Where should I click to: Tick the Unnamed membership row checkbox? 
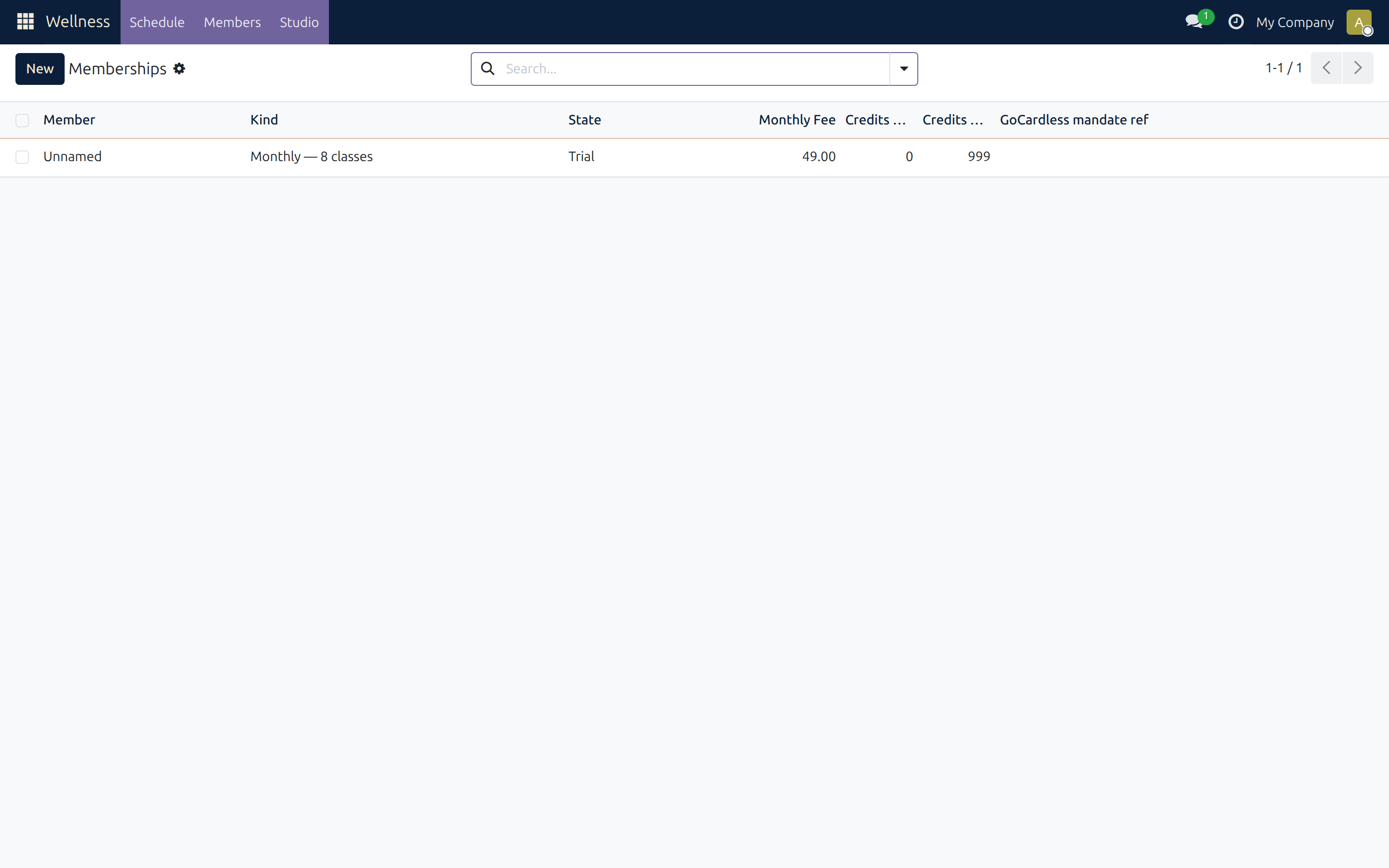point(22,157)
